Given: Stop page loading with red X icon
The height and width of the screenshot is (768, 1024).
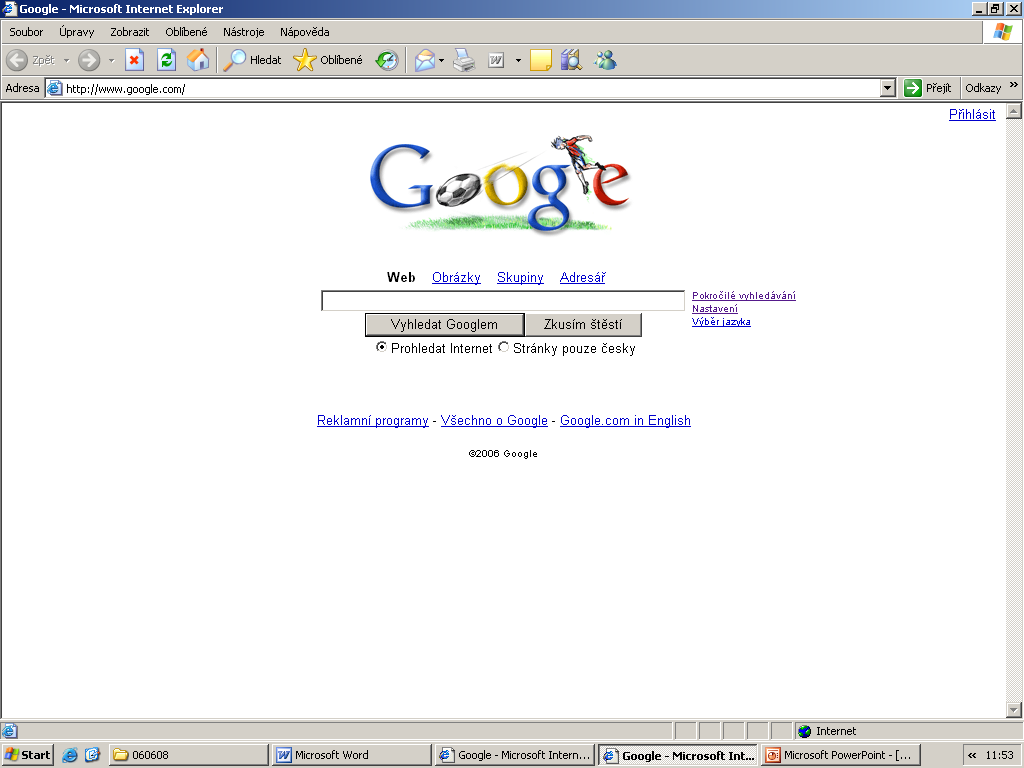Looking at the screenshot, I should click(x=135, y=60).
